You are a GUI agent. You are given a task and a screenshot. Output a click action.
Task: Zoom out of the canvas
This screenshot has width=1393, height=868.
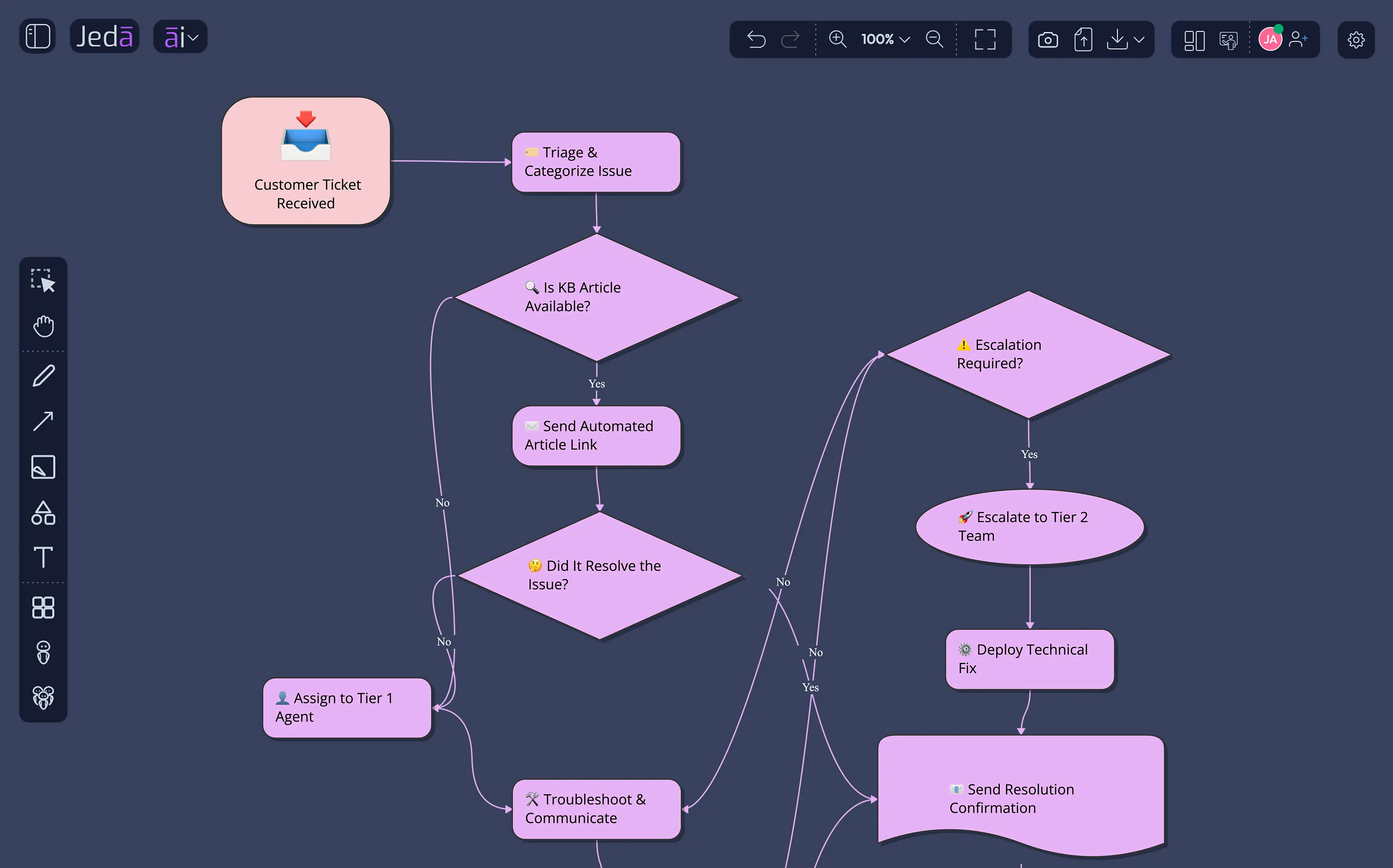point(934,39)
